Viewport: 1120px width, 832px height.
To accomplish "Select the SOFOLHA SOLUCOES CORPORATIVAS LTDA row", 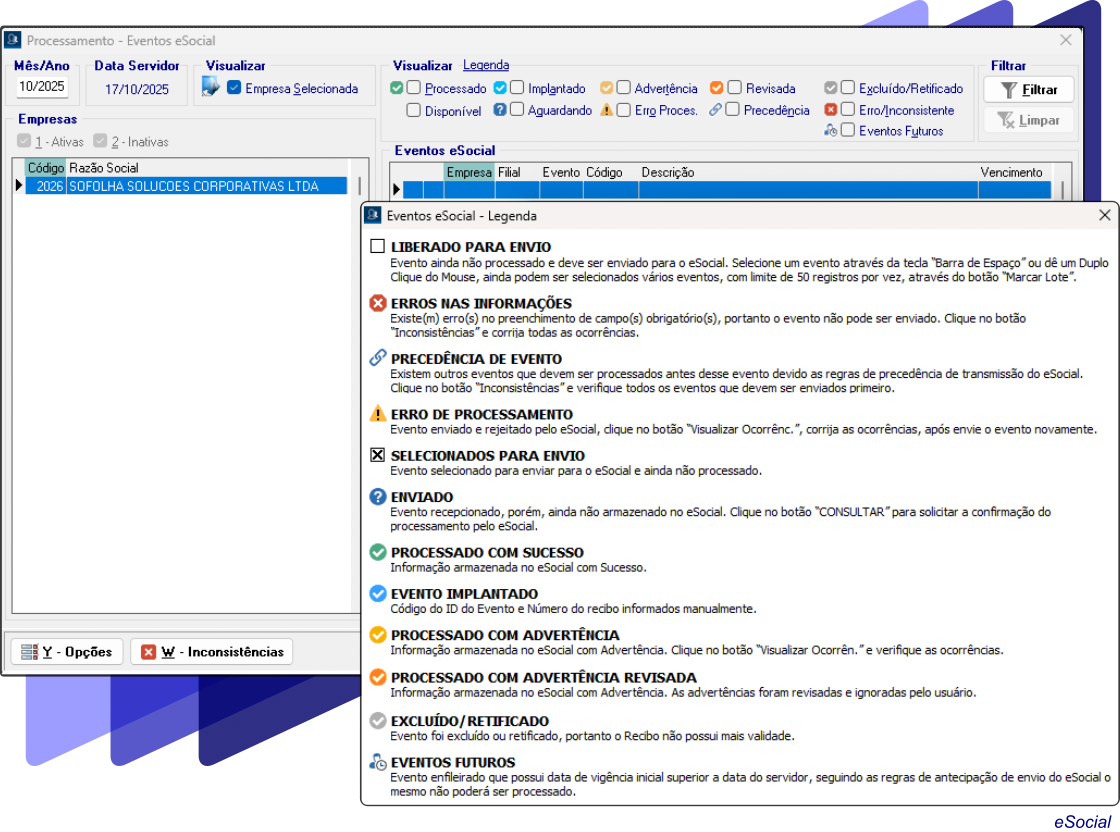I will (192, 186).
